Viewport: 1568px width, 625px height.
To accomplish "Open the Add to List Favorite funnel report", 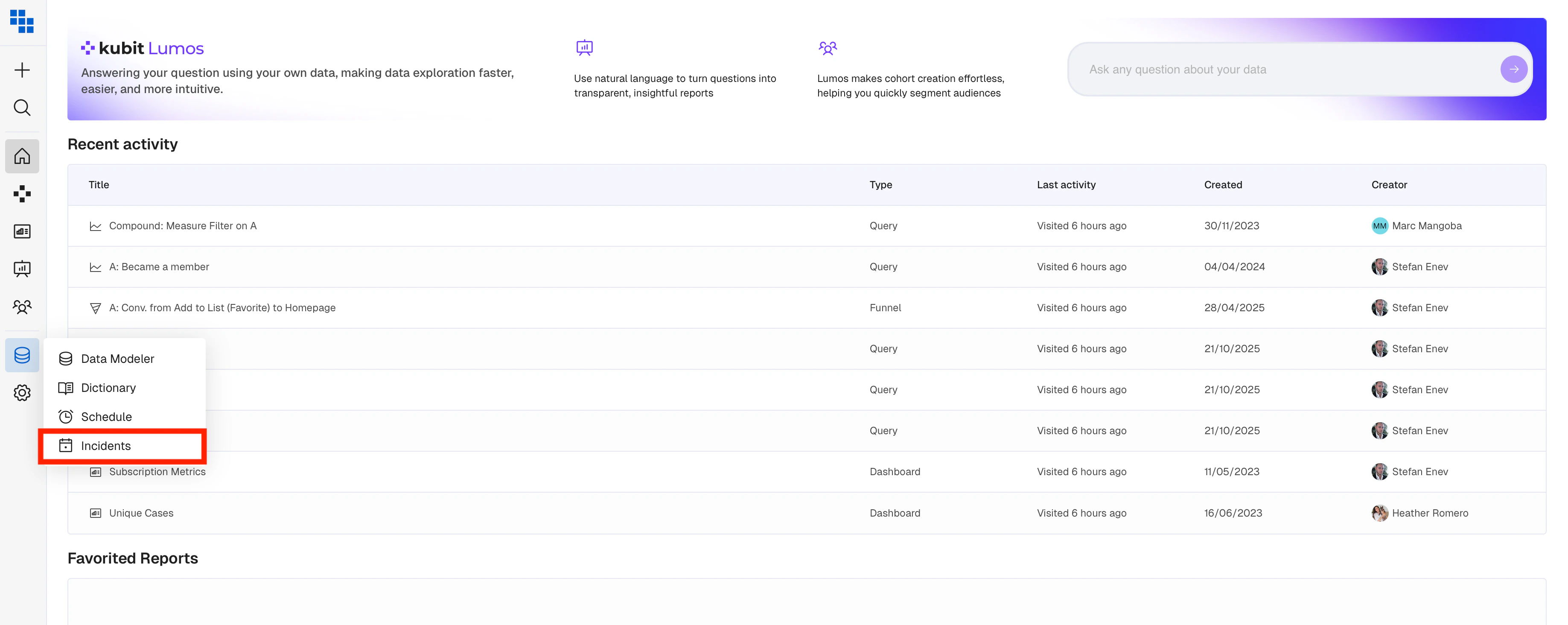I will 222,308.
